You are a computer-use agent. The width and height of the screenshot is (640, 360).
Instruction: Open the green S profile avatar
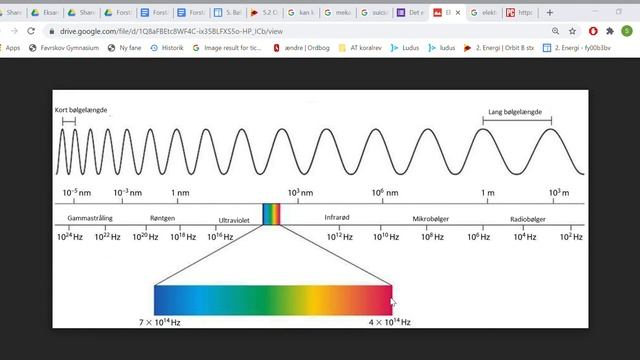tap(627, 31)
